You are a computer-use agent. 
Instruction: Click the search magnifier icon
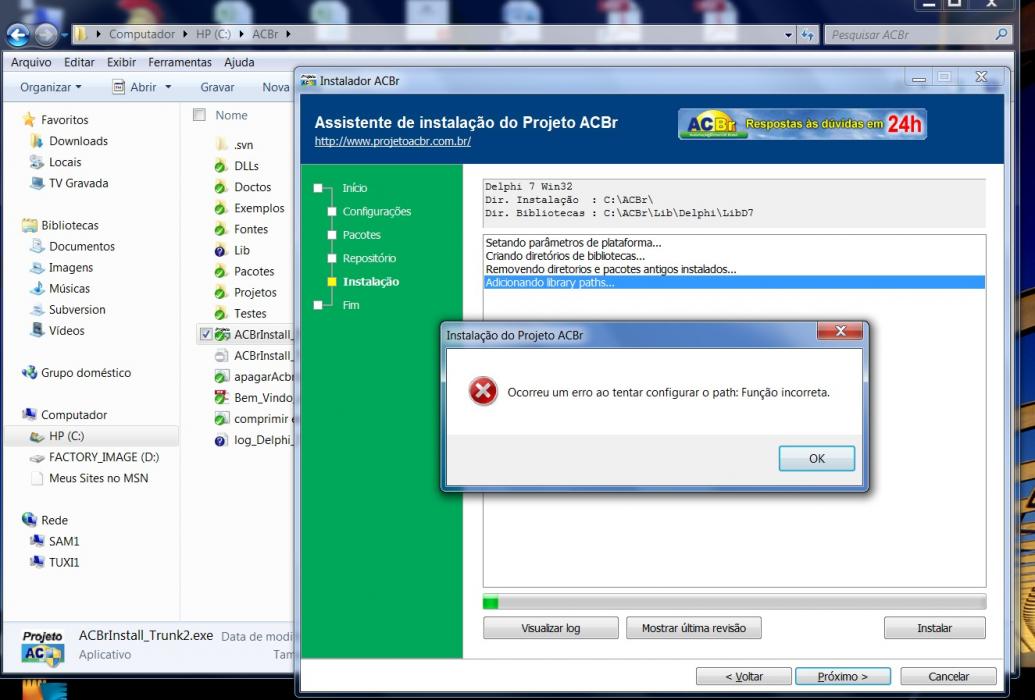(x=1001, y=34)
